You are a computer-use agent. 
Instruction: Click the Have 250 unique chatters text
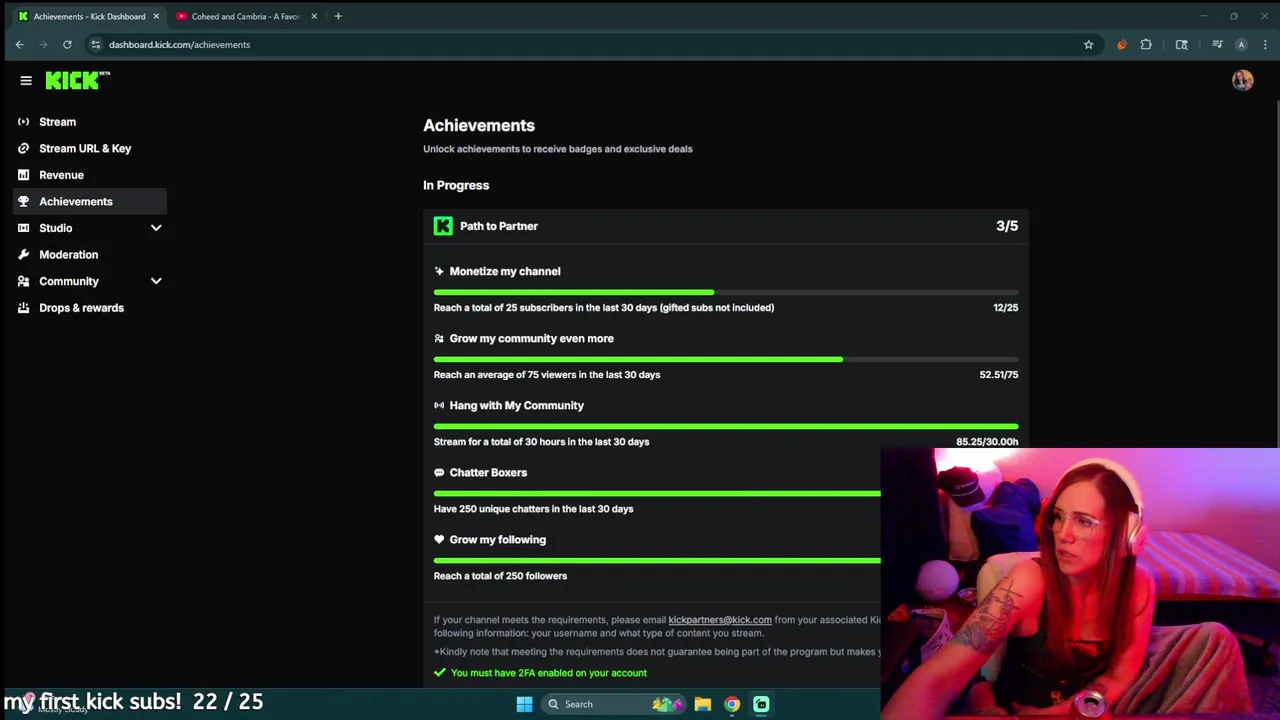tap(533, 509)
